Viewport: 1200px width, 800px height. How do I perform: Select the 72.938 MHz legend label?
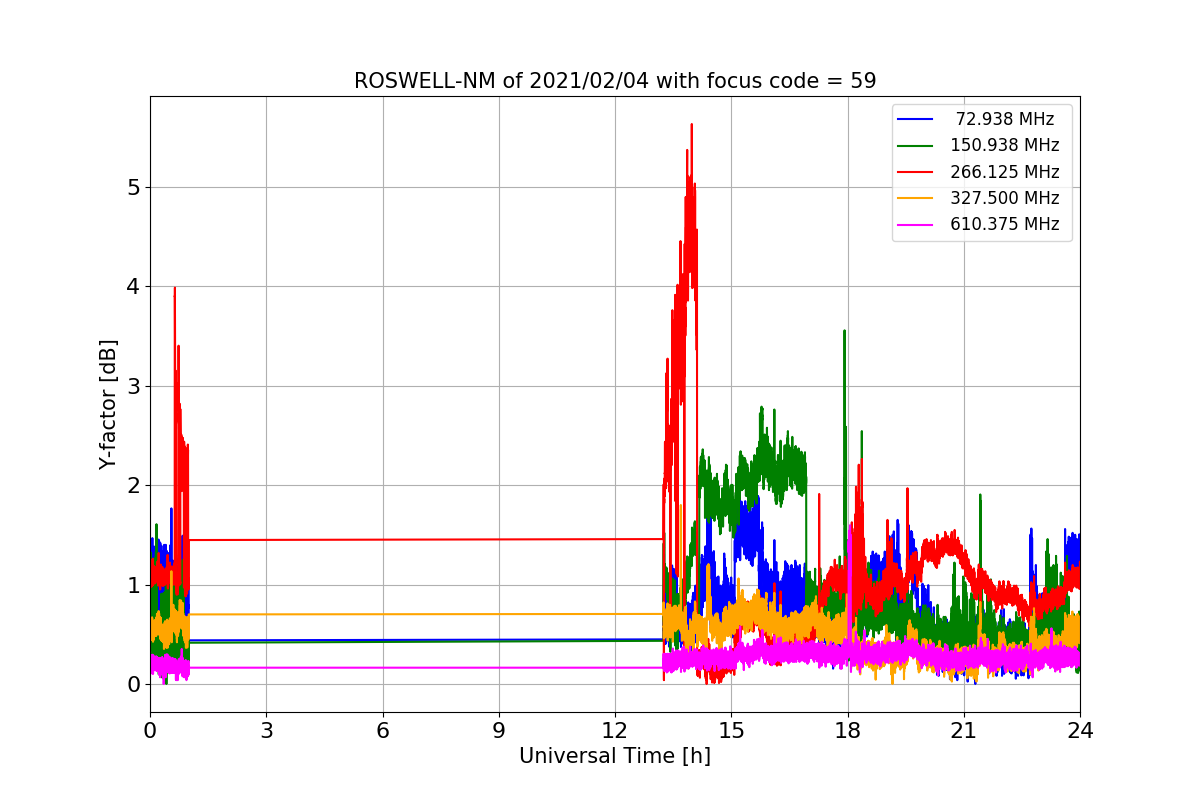point(1005,119)
